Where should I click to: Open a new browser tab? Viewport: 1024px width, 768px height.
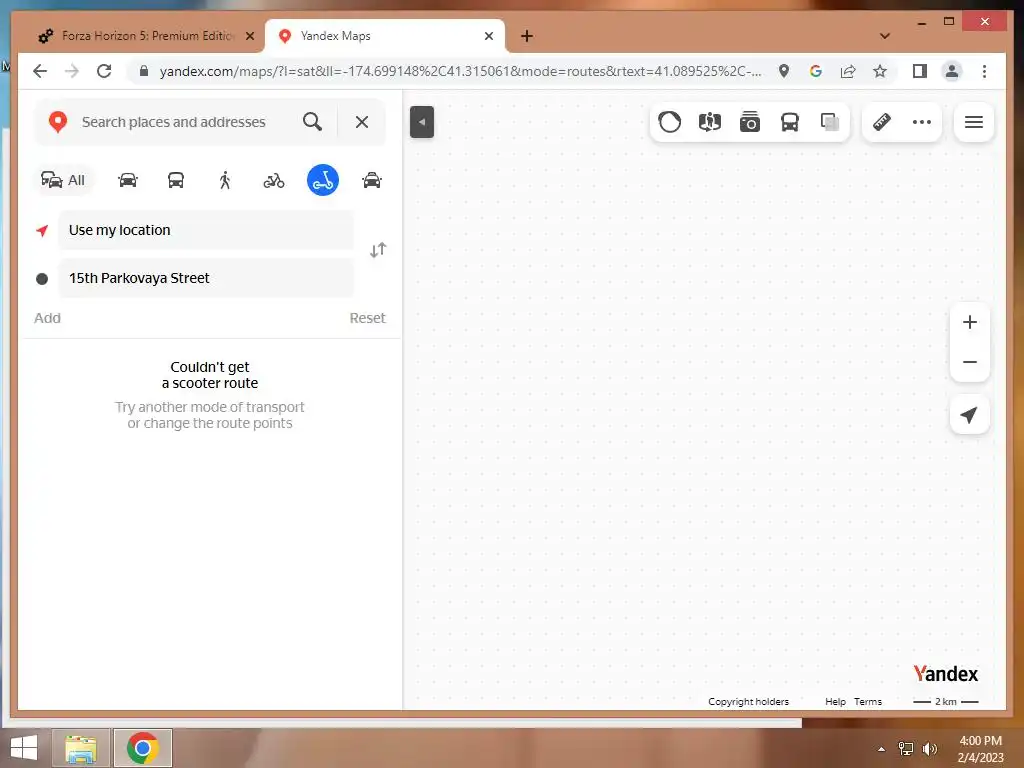click(x=527, y=36)
